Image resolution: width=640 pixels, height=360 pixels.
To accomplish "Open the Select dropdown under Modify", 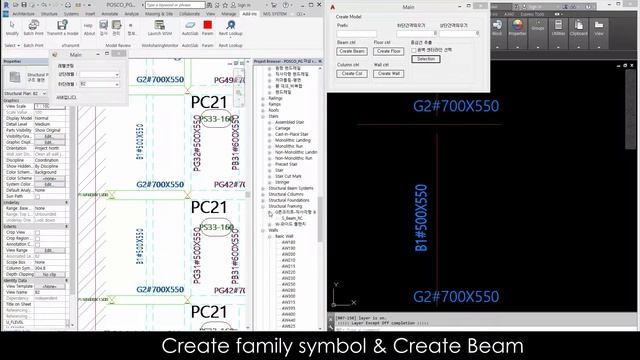I will (12, 45).
